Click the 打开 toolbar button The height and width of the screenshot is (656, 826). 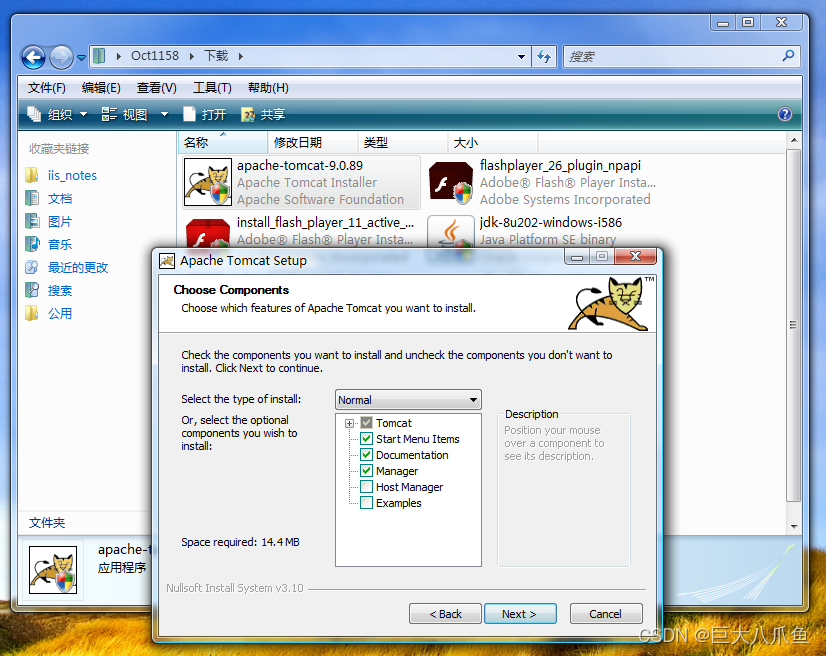tap(205, 114)
